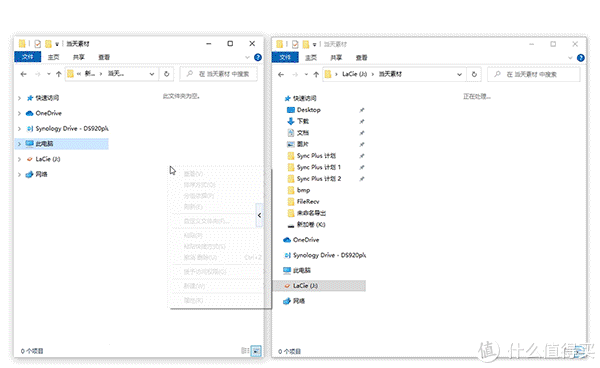Select 快速访问 in left window
The height and width of the screenshot is (368, 600).
point(42,98)
